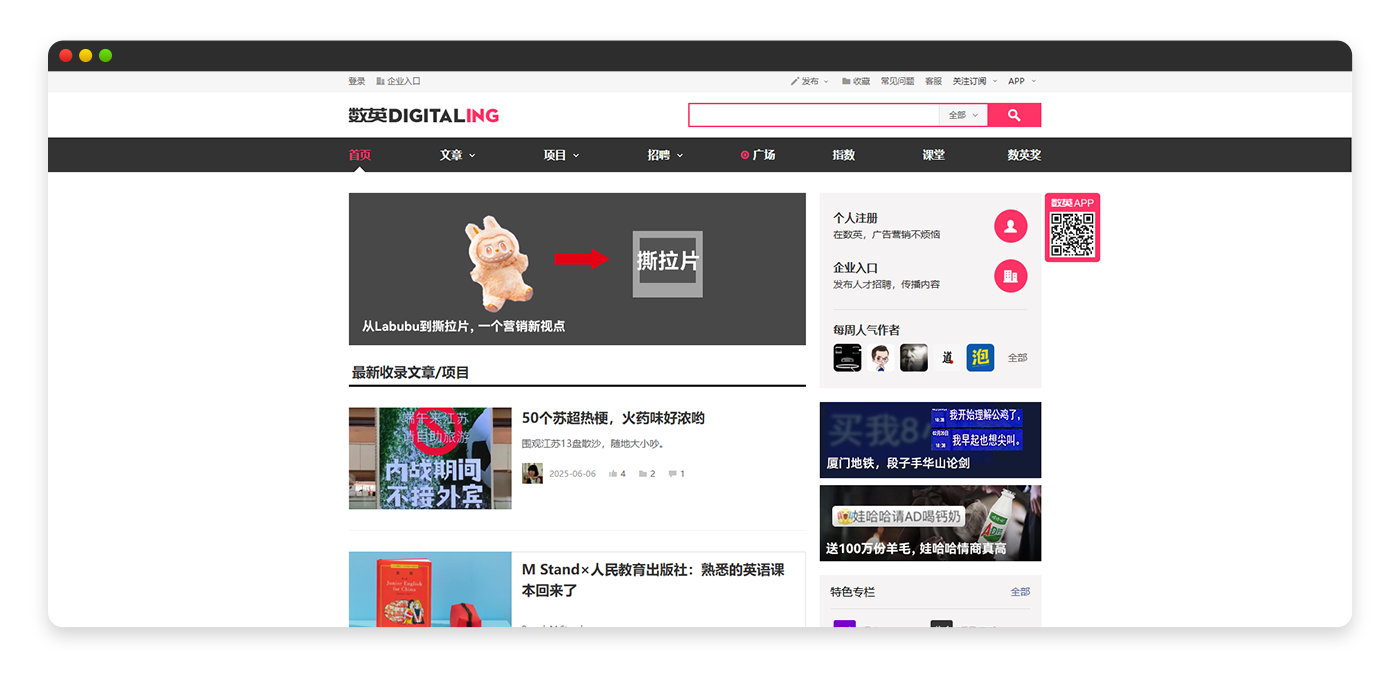Click the text 在数英，广告营销不烦恼
This screenshot has height=700, width=1400.
[886, 235]
